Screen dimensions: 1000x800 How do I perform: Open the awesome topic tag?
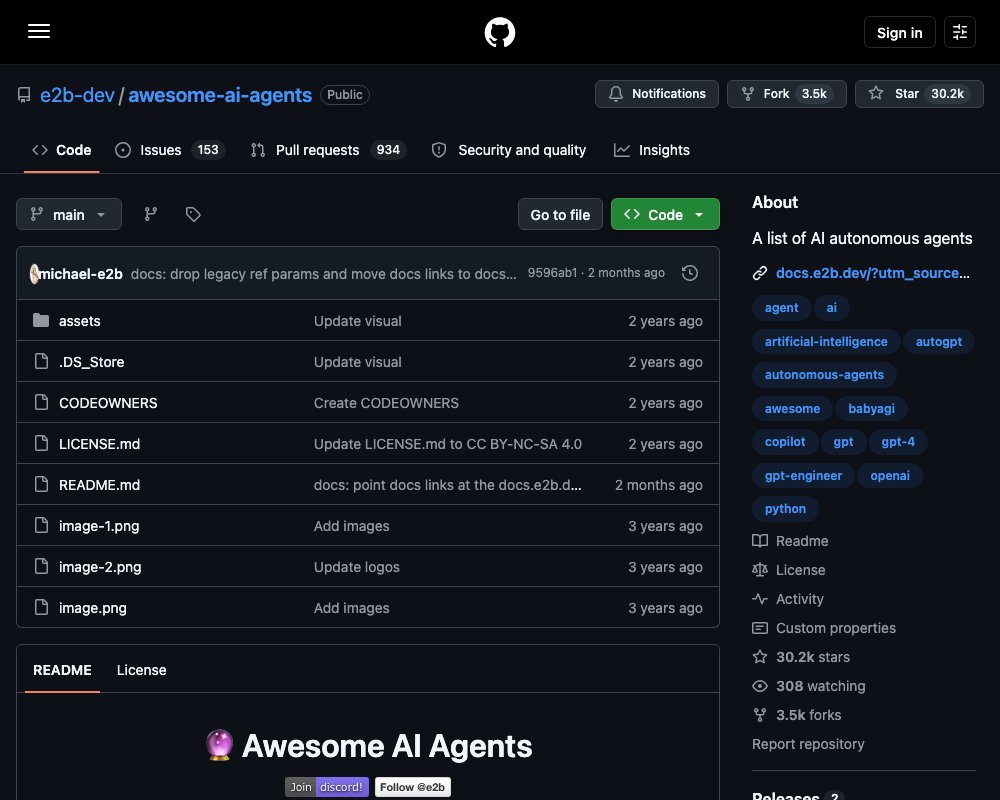click(792, 408)
